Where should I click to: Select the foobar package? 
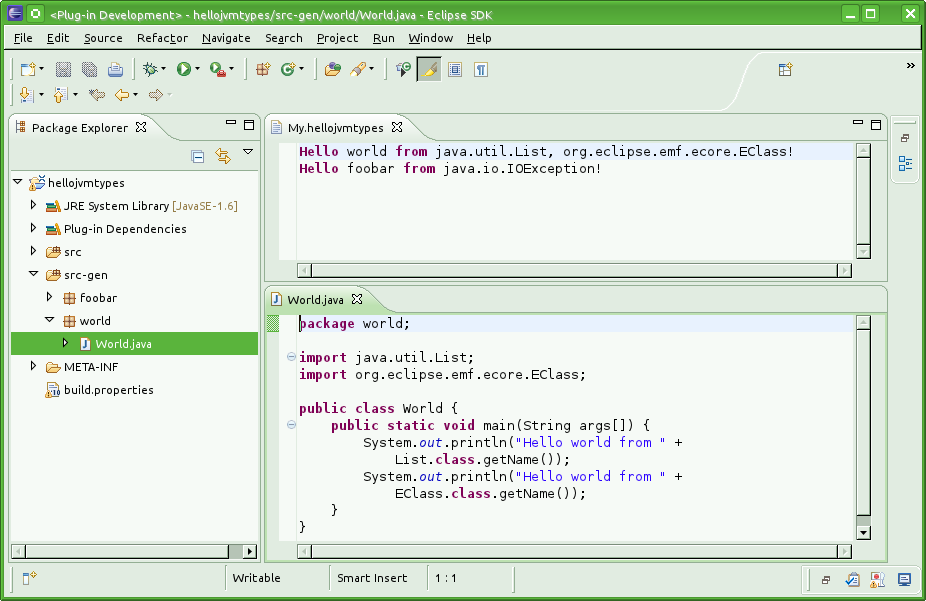tap(98, 298)
